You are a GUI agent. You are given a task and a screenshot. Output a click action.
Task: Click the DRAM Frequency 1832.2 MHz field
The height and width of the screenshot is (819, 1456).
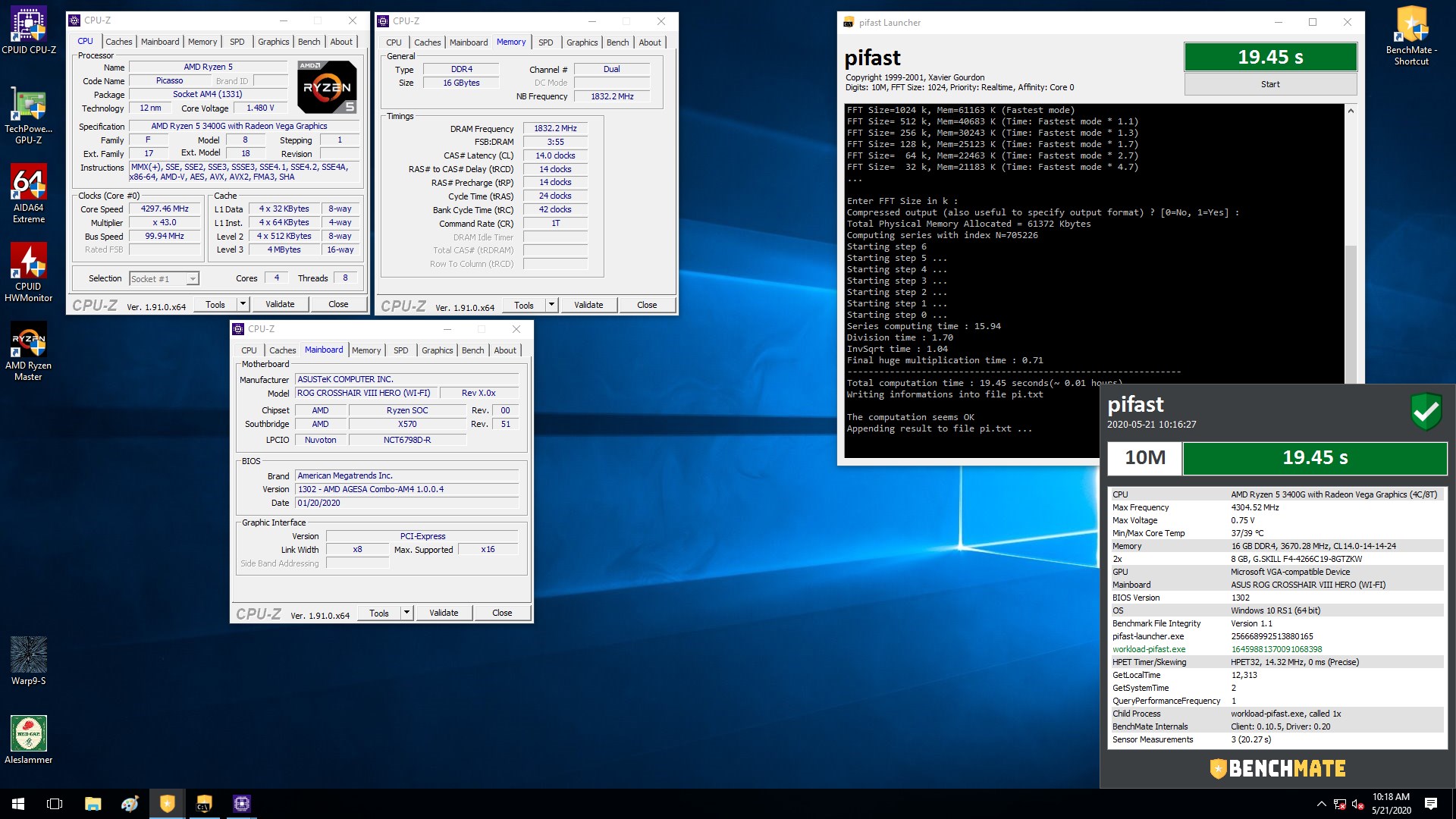pos(555,128)
